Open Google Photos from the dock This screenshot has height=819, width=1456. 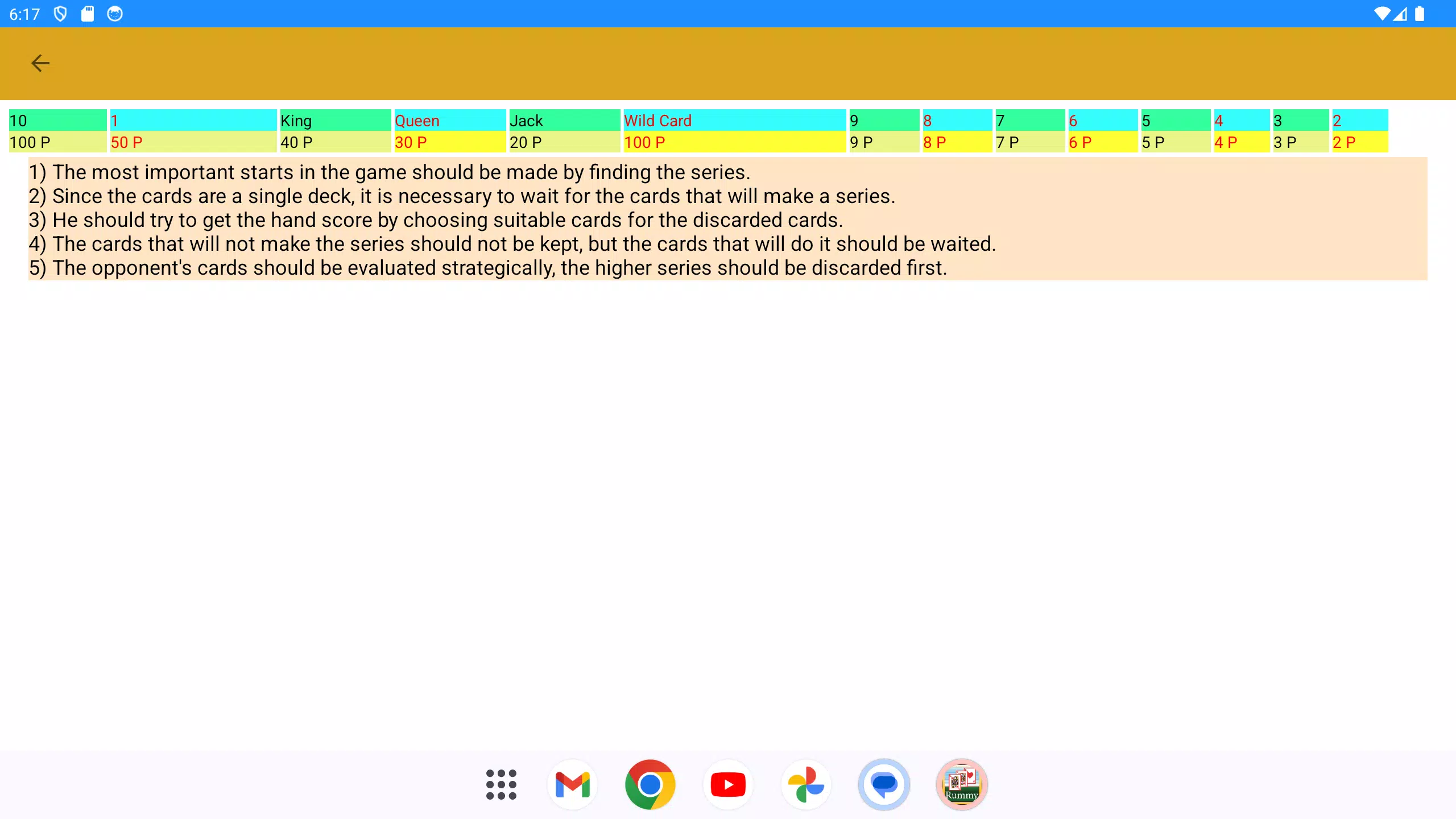(806, 785)
